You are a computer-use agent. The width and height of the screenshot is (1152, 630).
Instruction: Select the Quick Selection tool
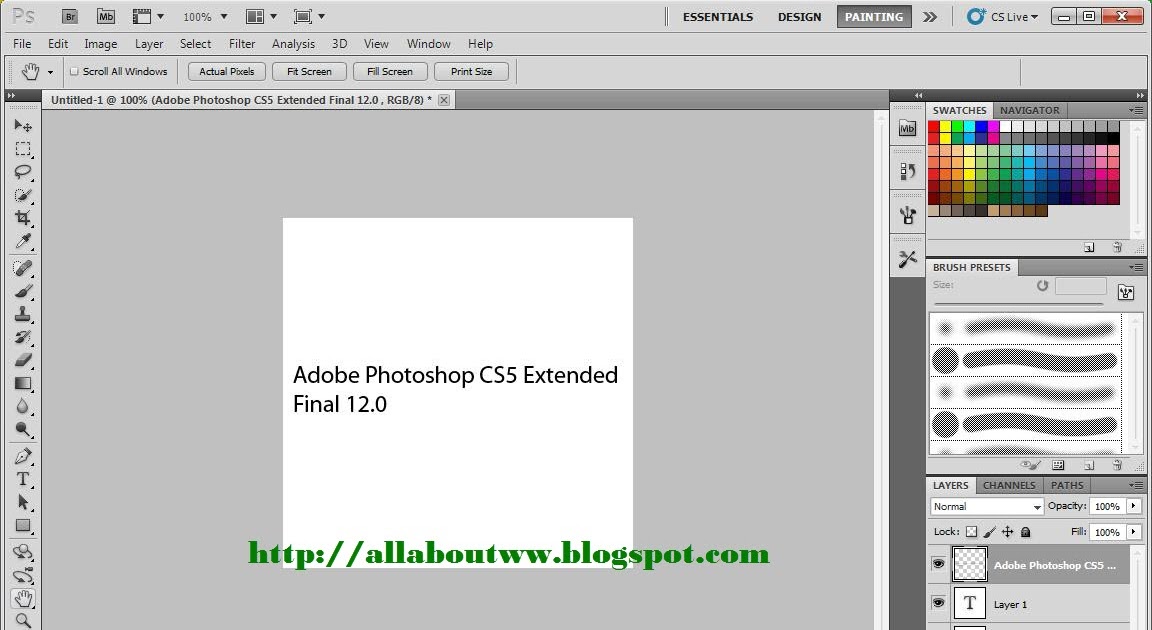tap(23, 195)
